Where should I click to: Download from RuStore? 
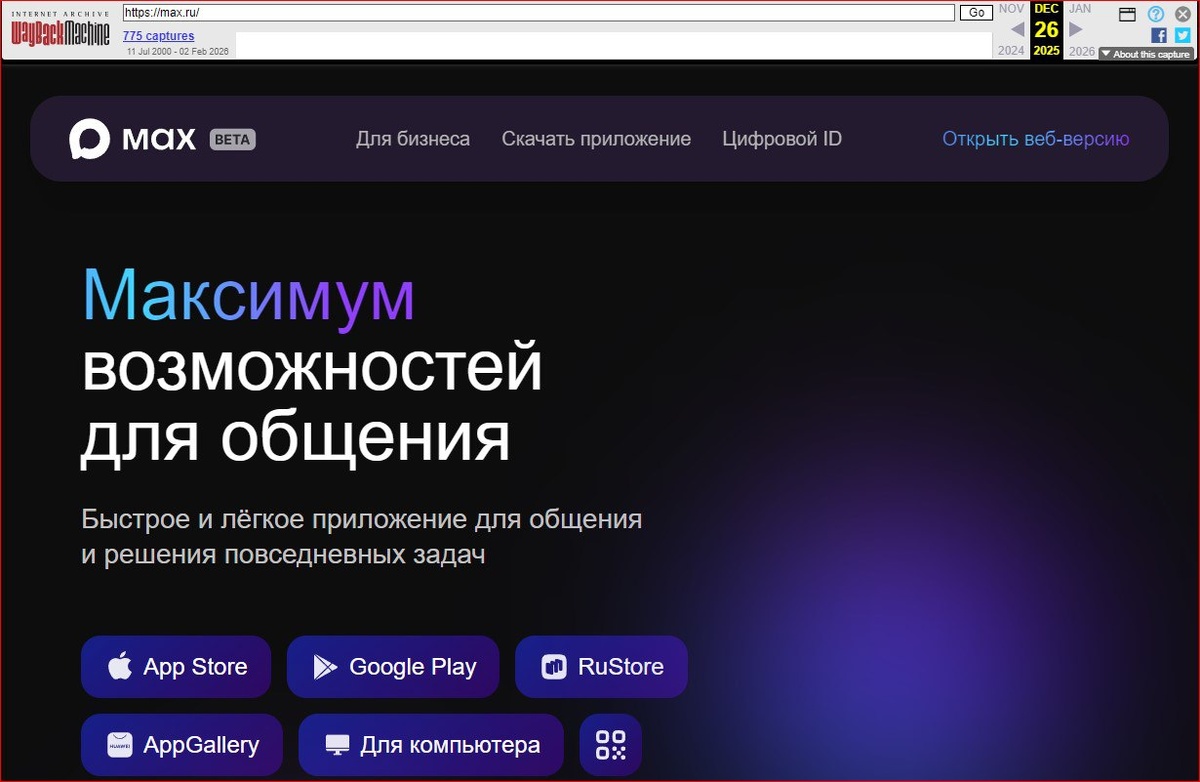point(601,667)
